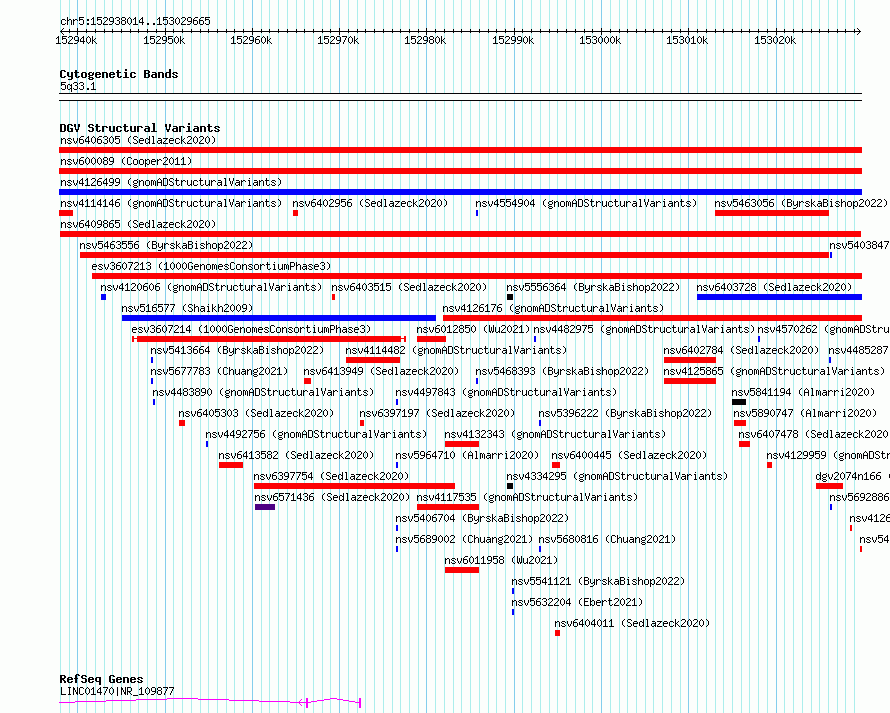Click the nsv6406305 (Sedlazeck2020) variant label
This screenshot has height=713, width=890.
(138, 140)
